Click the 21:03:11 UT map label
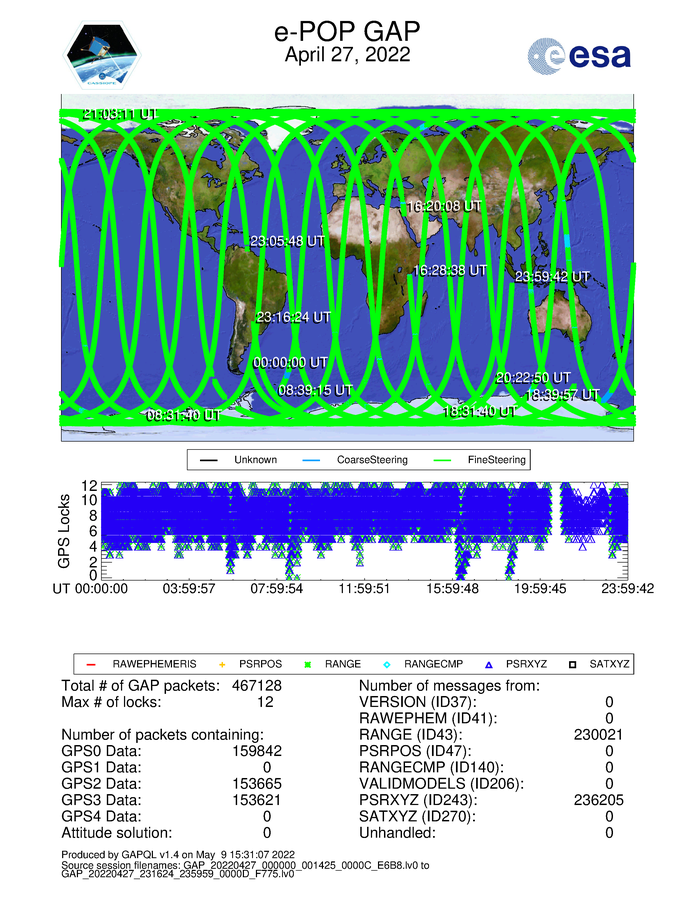This screenshot has height=899, width=695. point(119,115)
